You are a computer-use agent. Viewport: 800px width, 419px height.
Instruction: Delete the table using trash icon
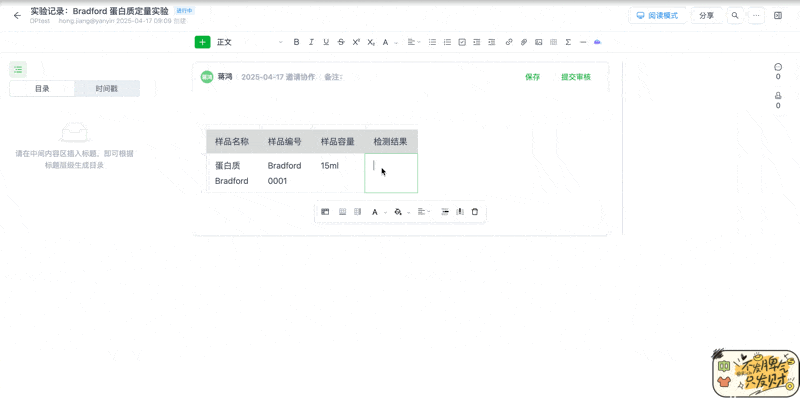[474, 212]
